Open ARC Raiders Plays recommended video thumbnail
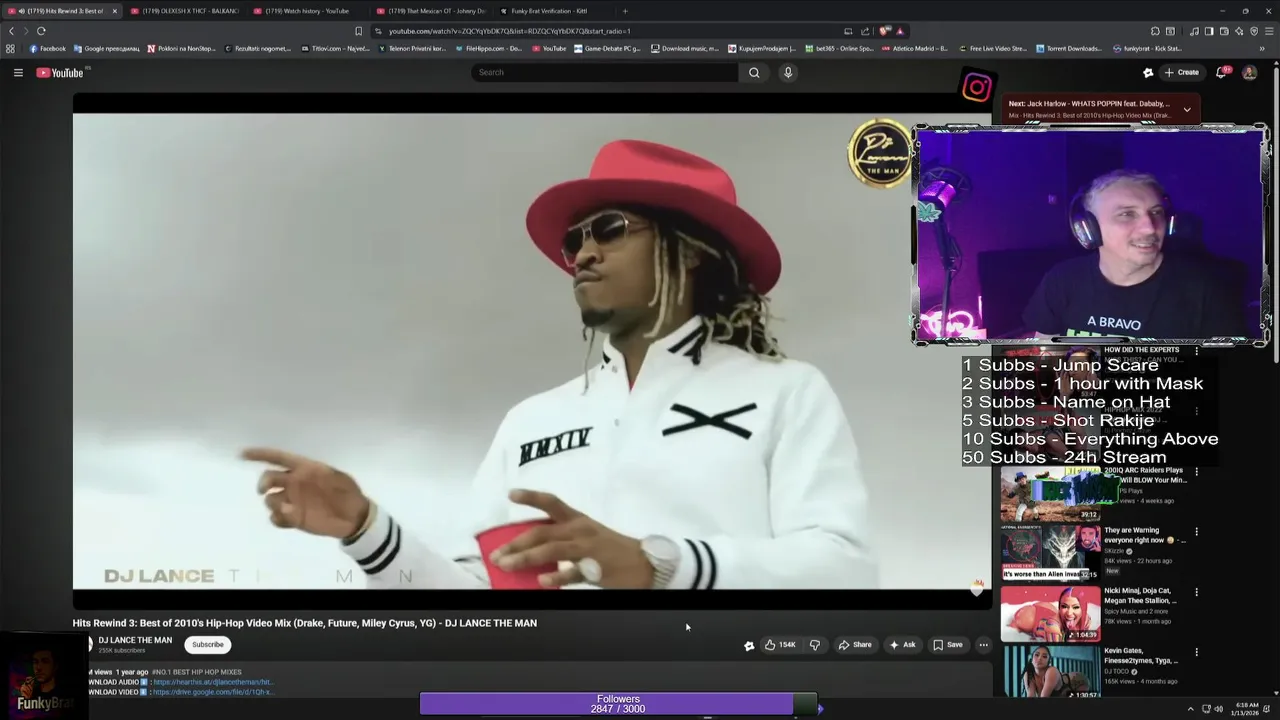1280x720 pixels. point(1050,493)
